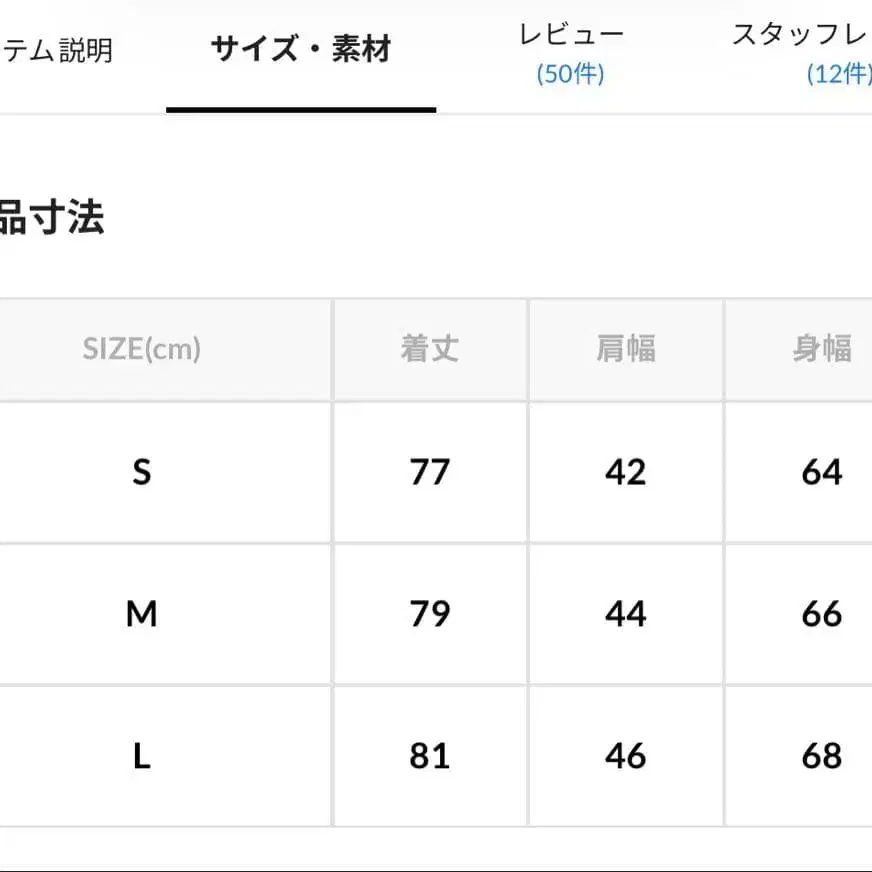The width and height of the screenshot is (872, 872).
Task: Open the サイズ・素材 tab
Action: 300,50
